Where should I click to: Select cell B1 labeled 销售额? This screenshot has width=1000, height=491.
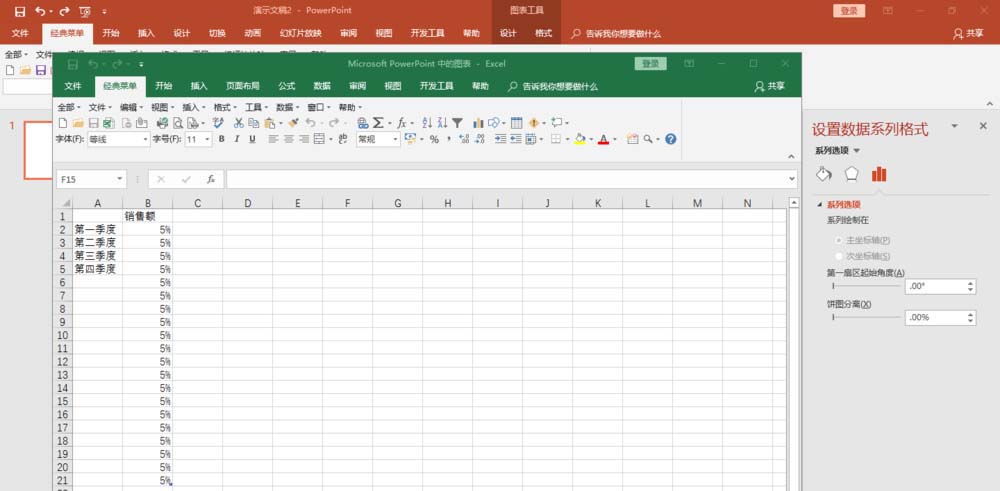pyautogui.click(x=147, y=216)
